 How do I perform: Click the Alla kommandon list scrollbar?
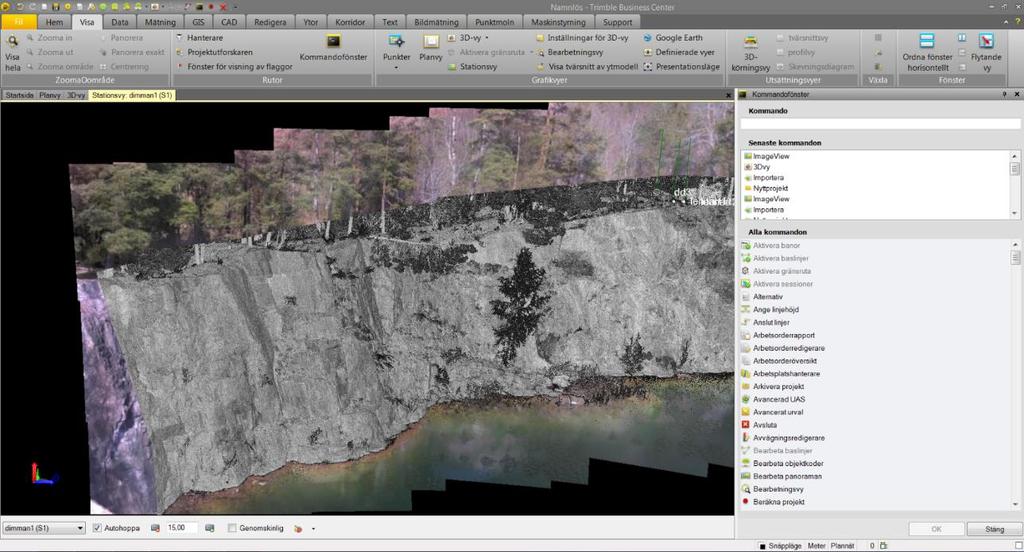[x=1016, y=374]
